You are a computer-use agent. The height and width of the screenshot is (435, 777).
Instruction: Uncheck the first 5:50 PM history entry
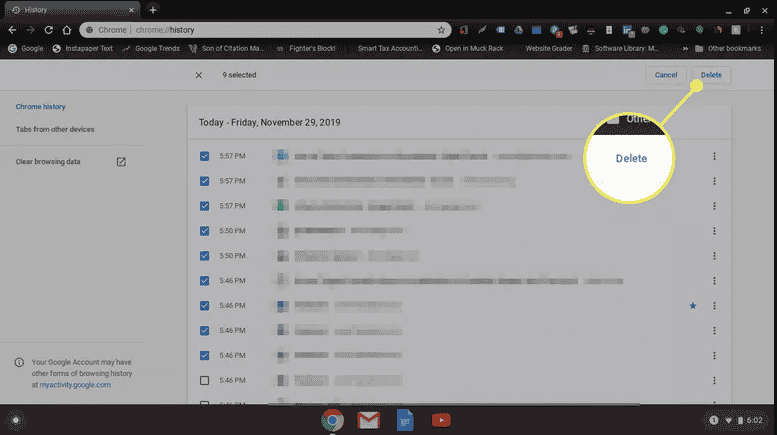tap(204, 231)
